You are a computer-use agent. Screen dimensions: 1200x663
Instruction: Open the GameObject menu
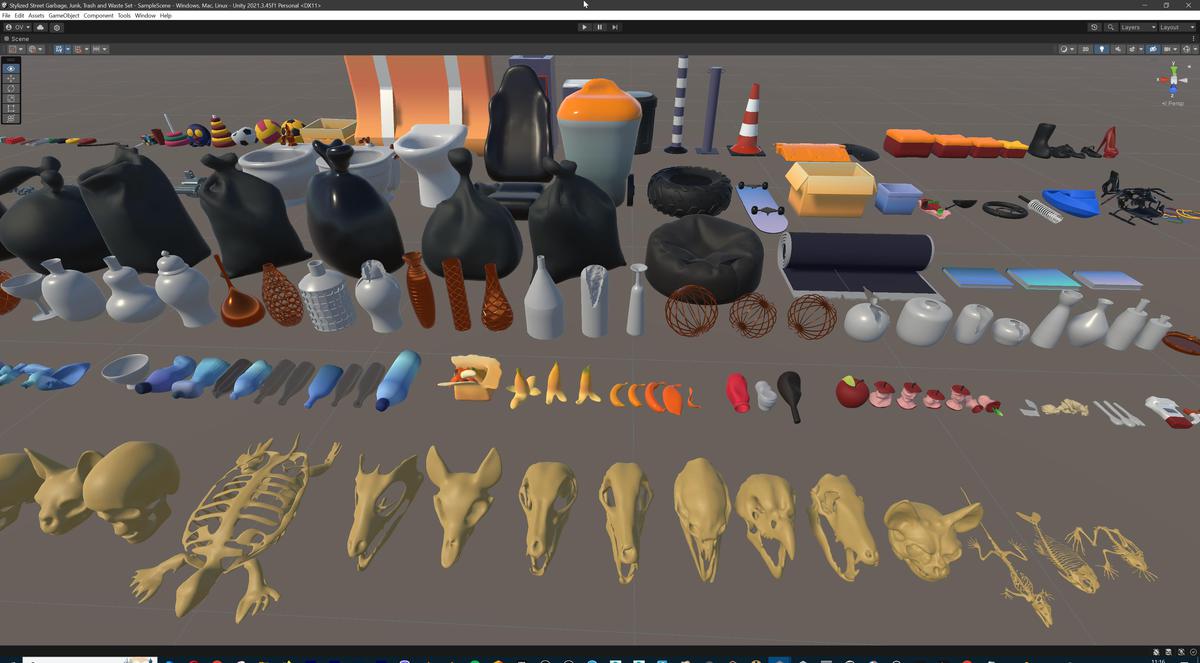pyautogui.click(x=62, y=15)
